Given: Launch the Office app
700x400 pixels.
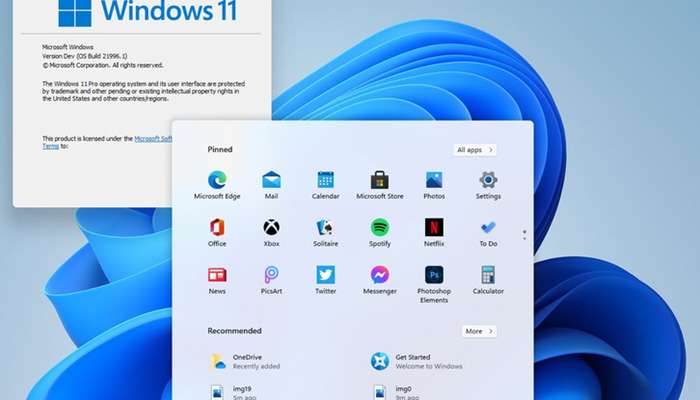Looking at the screenshot, I should point(217,232).
